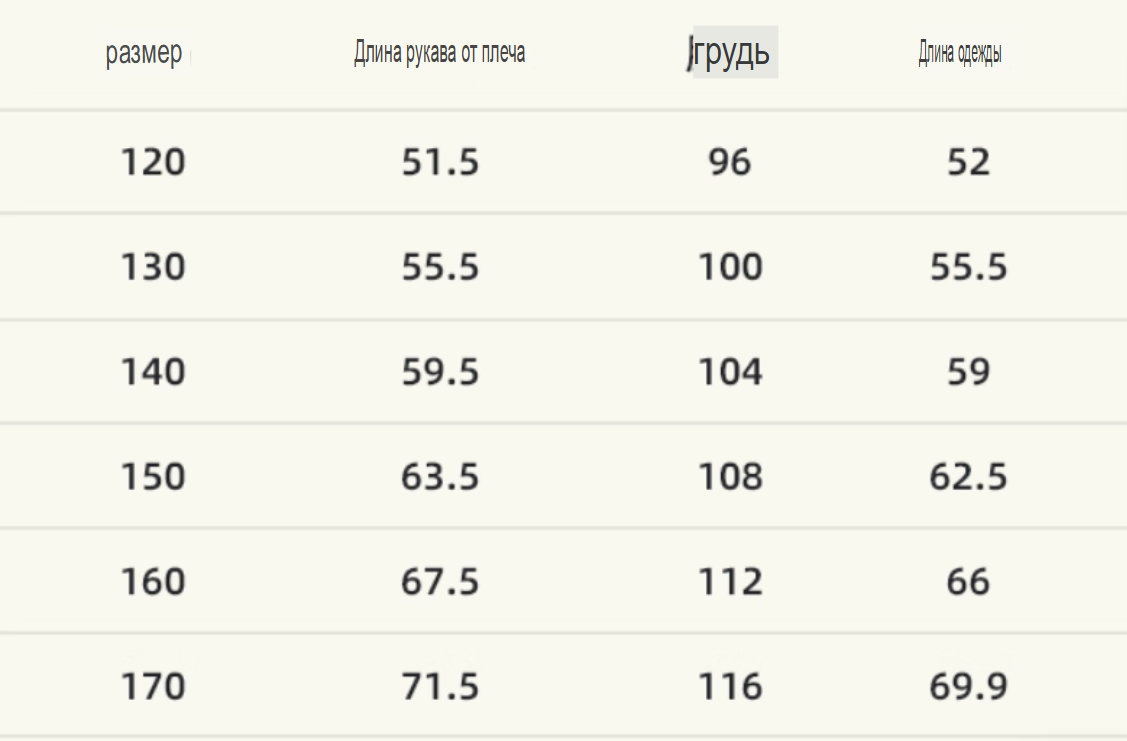Image resolution: width=1127 pixels, height=741 pixels.
Task: Select the "Длина рукава от плеча" header
Action: point(439,53)
